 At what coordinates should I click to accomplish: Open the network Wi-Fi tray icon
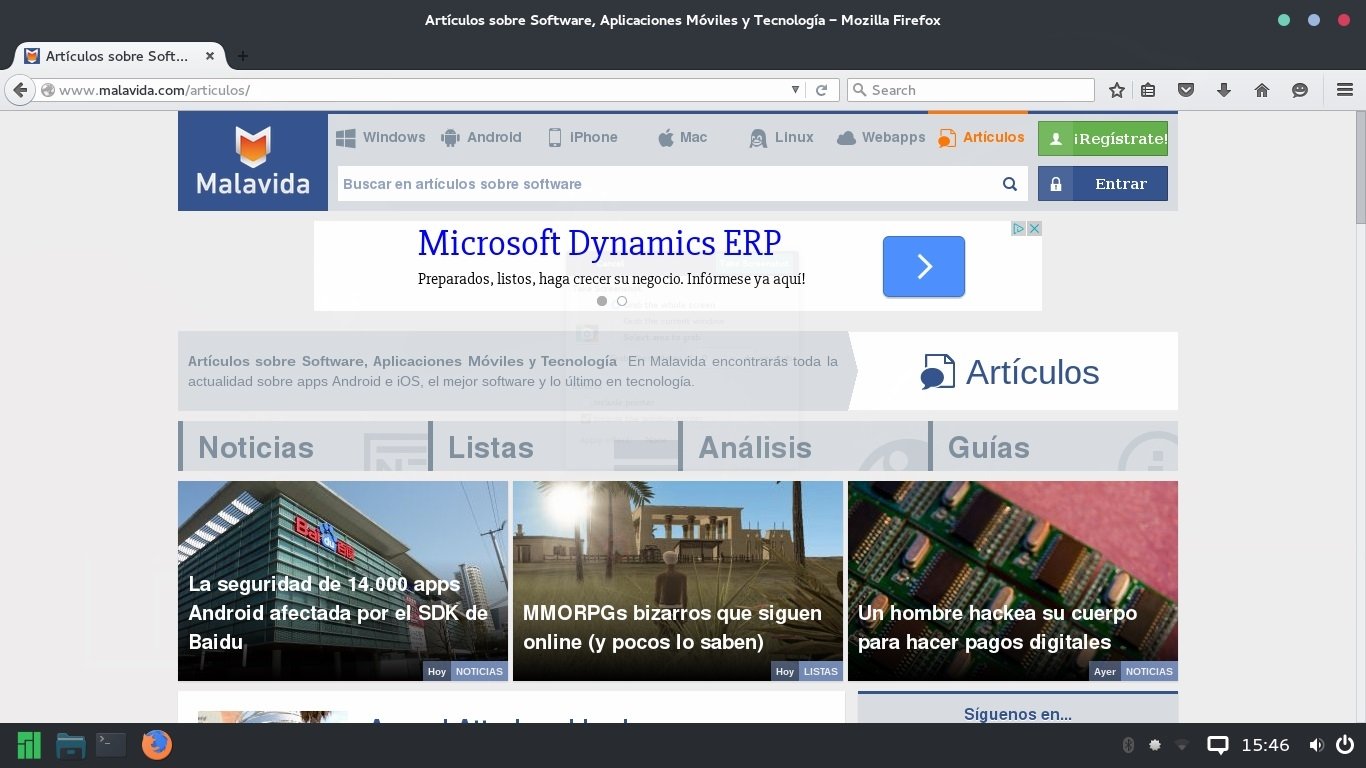pos(1182,745)
